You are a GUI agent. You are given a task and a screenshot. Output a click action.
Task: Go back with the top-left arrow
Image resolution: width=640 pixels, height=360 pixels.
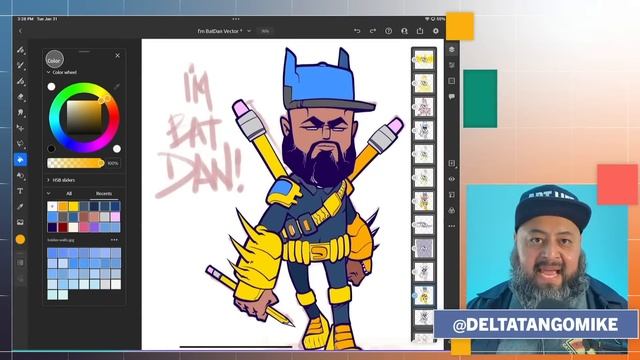(x=20, y=31)
